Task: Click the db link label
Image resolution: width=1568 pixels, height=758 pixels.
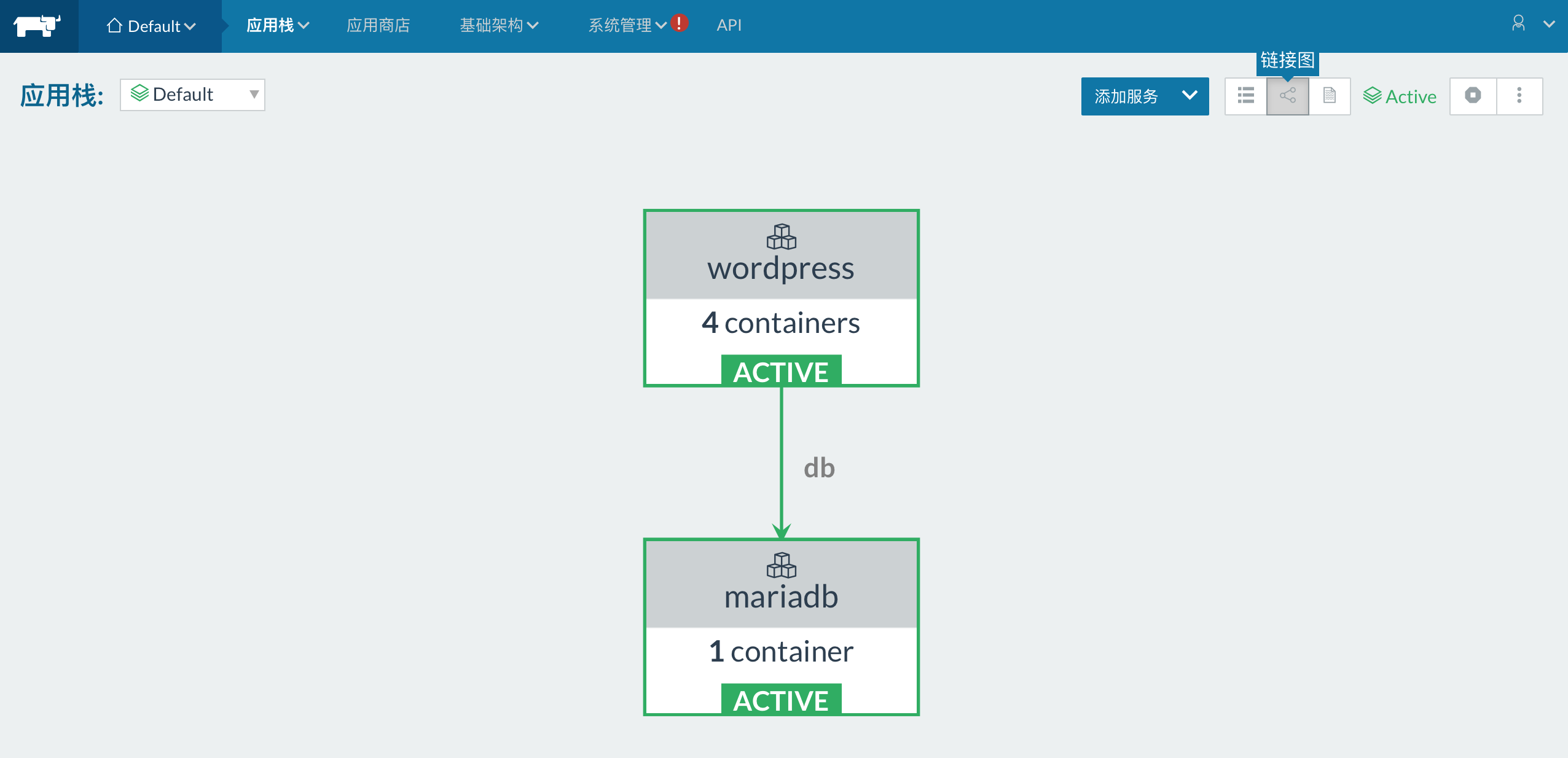Action: point(819,468)
